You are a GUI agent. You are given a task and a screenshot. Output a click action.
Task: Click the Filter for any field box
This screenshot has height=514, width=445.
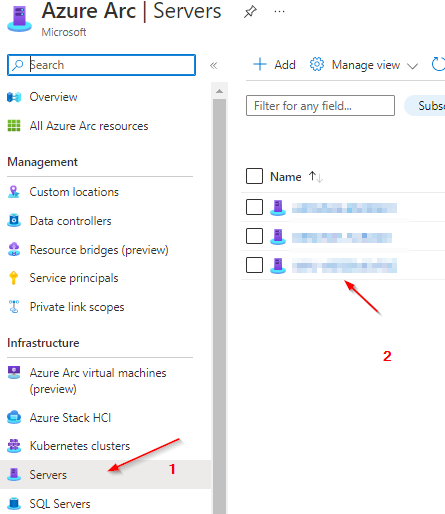pos(320,106)
